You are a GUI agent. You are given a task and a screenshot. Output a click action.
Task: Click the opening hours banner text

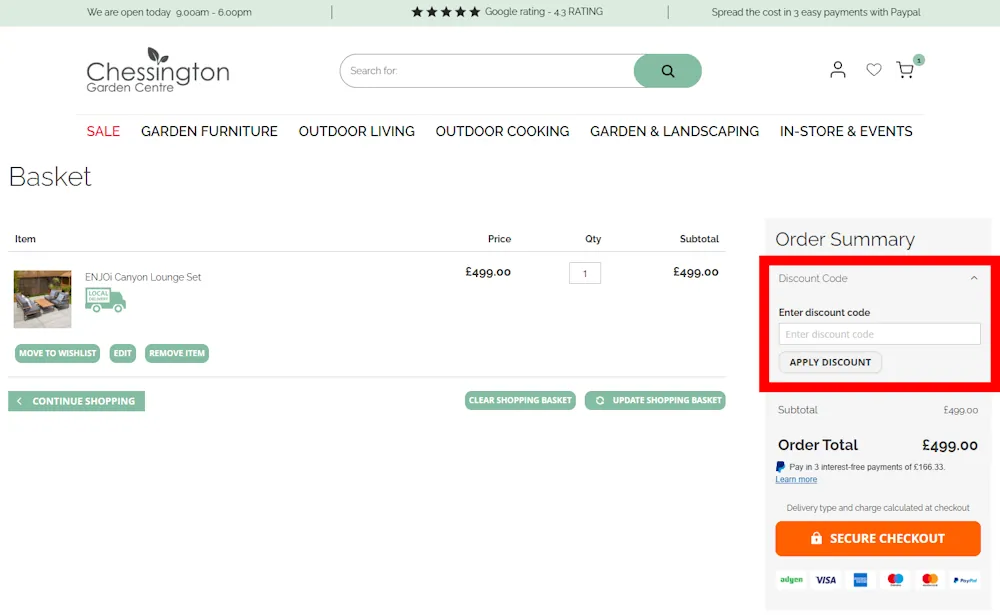(169, 12)
